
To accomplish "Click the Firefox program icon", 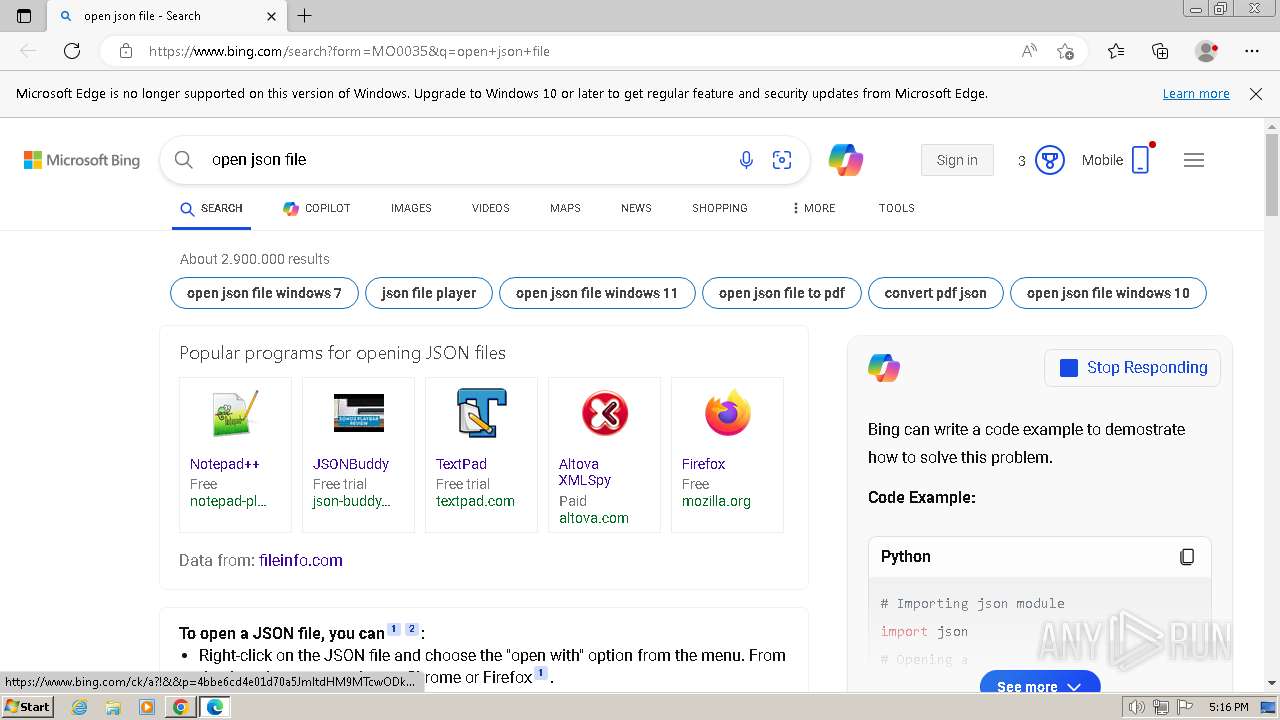I will click(727, 413).
